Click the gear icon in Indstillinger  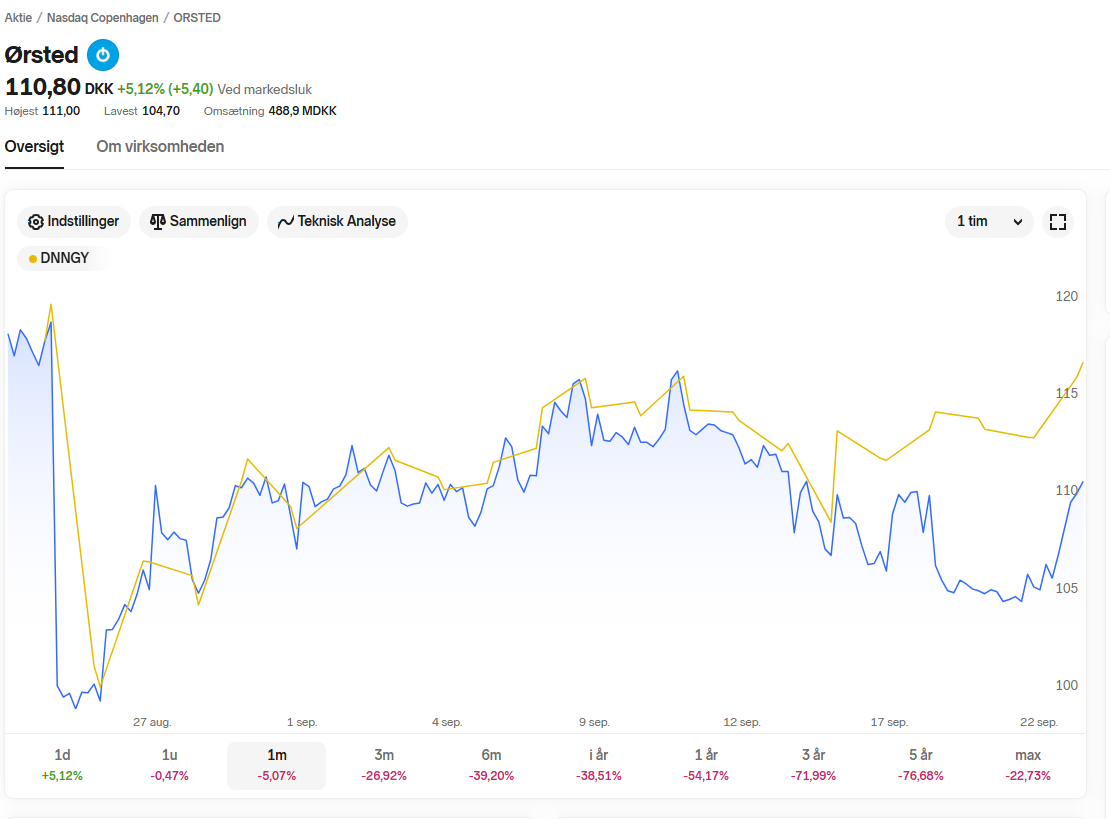coord(35,222)
